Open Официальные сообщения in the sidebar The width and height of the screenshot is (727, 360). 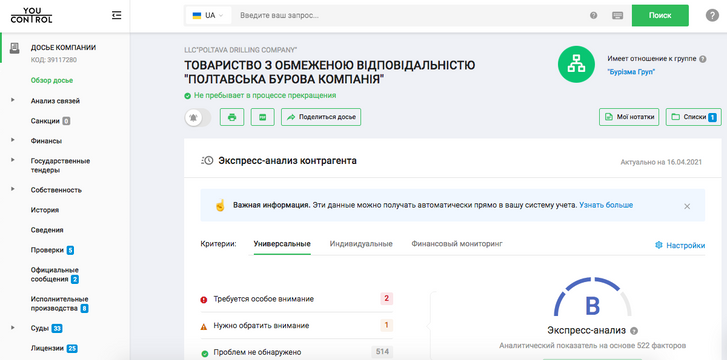tap(55, 275)
